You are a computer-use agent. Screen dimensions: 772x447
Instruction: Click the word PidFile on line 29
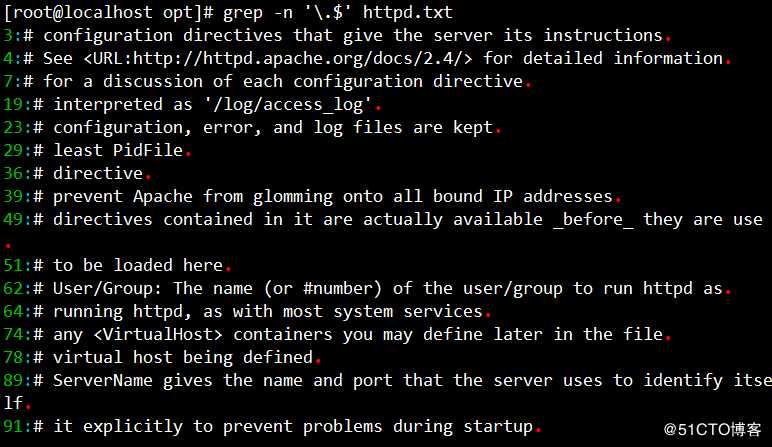(x=147, y=150)
